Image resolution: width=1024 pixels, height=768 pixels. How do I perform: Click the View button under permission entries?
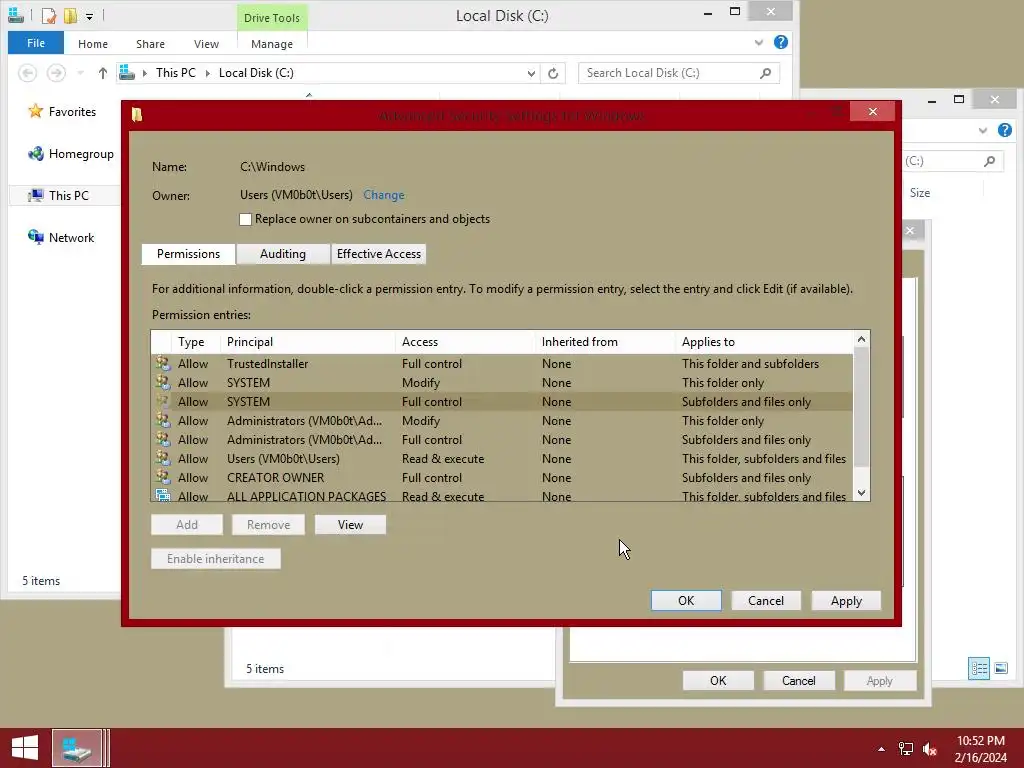pyautogui.click(x=350, y=524)
